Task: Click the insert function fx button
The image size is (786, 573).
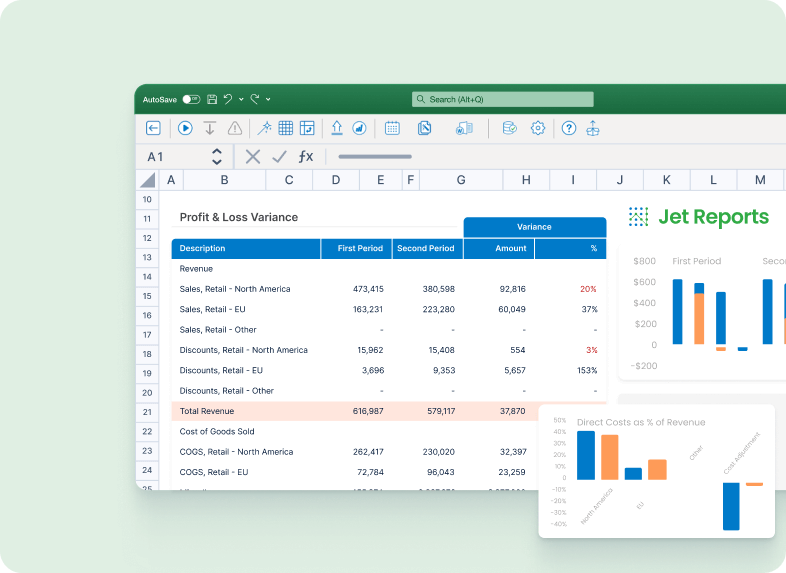Action: [306, 157]
